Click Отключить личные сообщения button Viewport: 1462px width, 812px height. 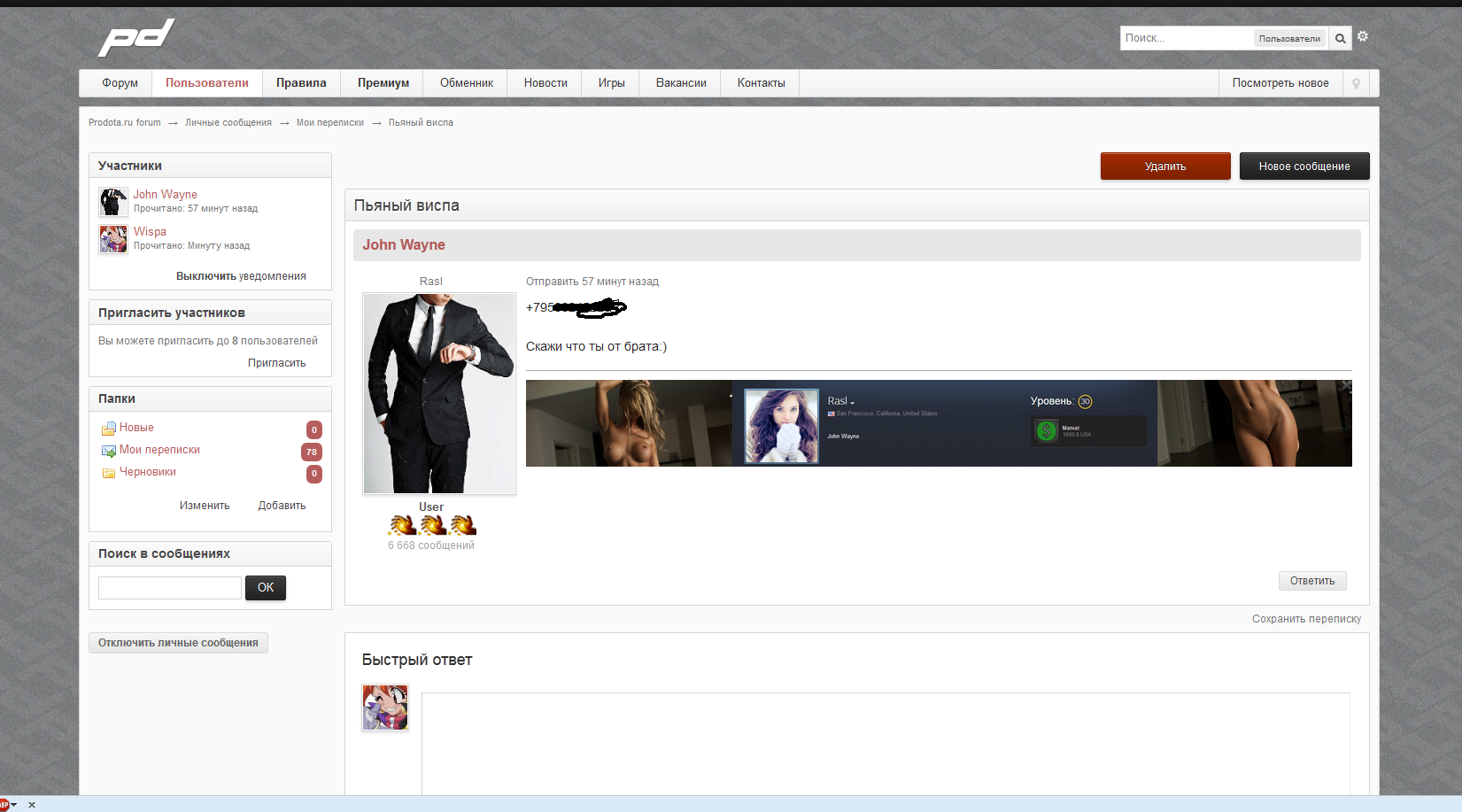[x=178, y=643]
